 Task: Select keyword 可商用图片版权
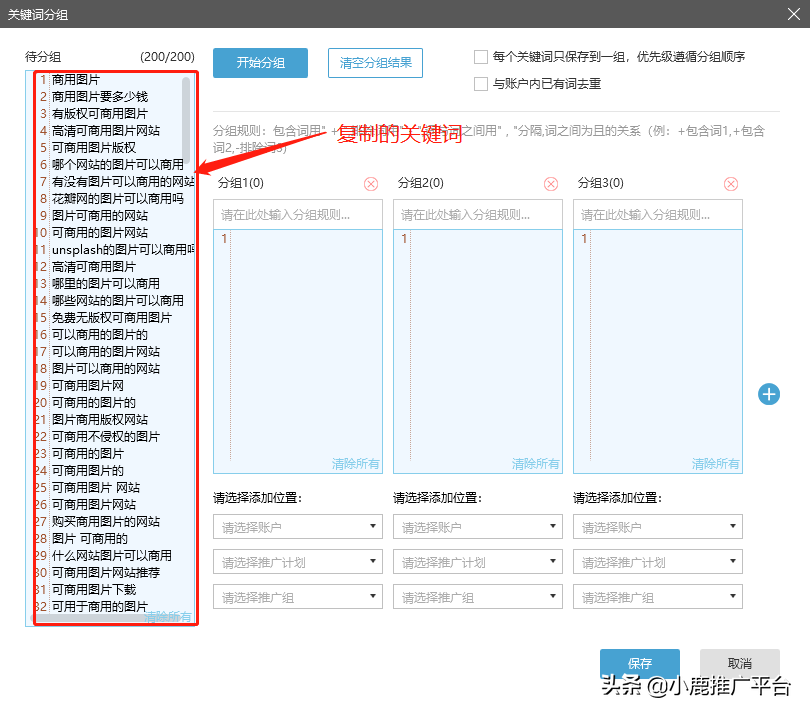[x=94, y=148]
